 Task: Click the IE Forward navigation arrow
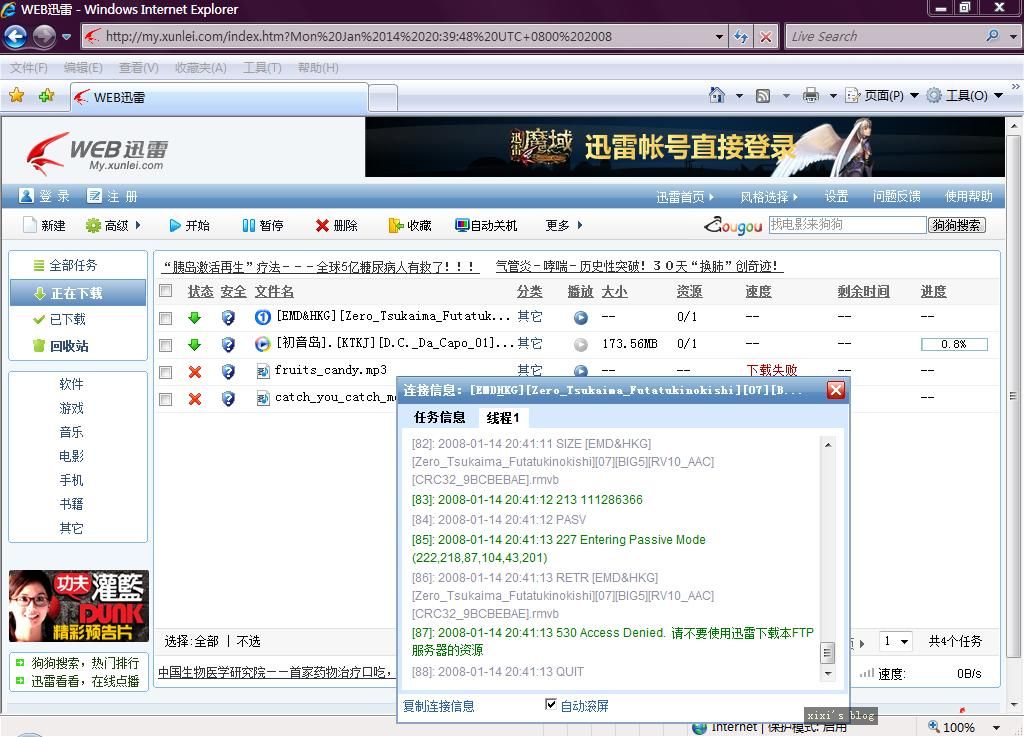[x=44, y=37]
